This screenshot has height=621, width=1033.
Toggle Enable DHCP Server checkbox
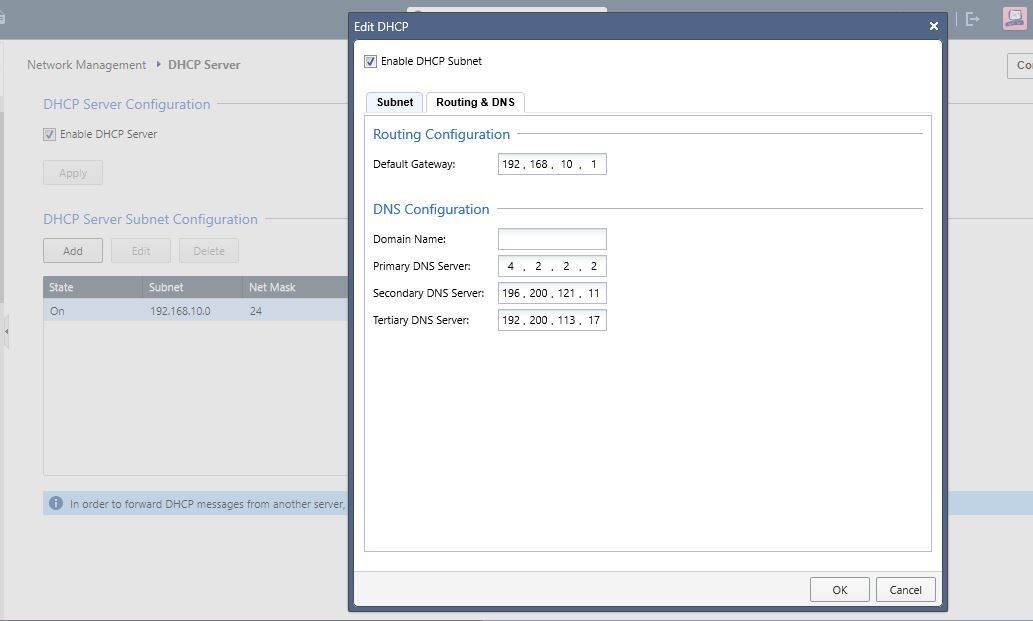point(50,134)
